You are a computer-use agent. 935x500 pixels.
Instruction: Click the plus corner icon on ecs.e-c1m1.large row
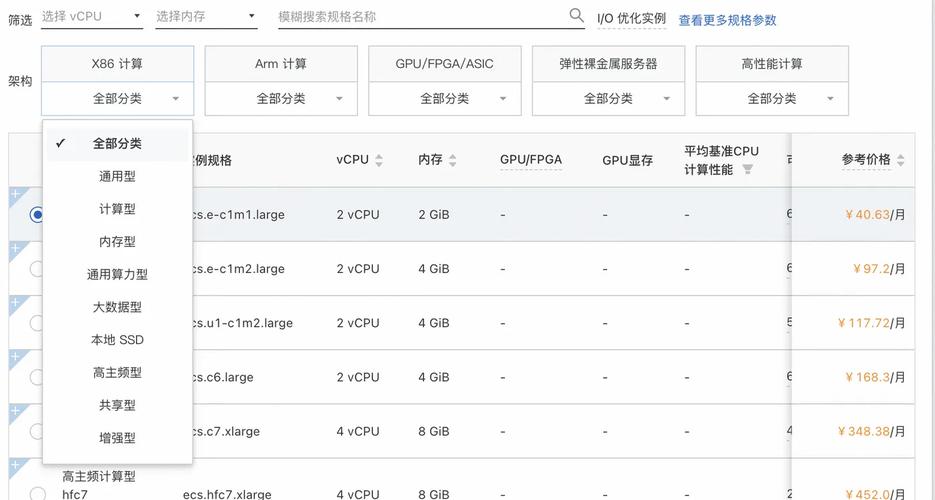click(15, 194)
